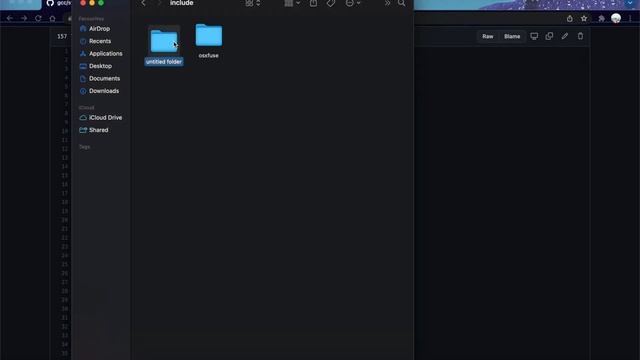Open browser profile avatar
Viewport: 640px width, 360px height.
point(616,18)
